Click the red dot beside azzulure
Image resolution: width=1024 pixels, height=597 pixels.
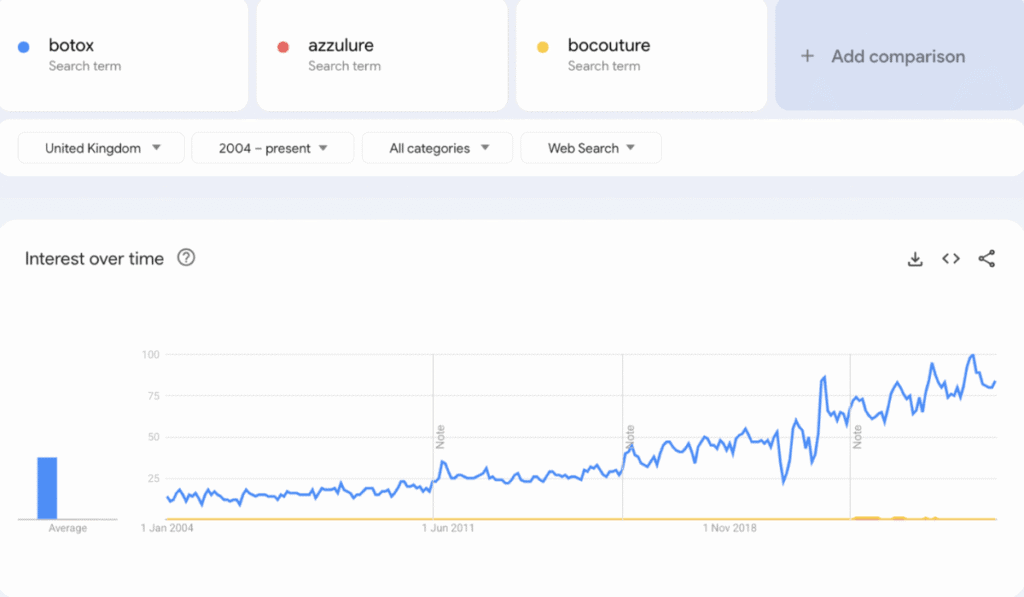click(283, 47)
